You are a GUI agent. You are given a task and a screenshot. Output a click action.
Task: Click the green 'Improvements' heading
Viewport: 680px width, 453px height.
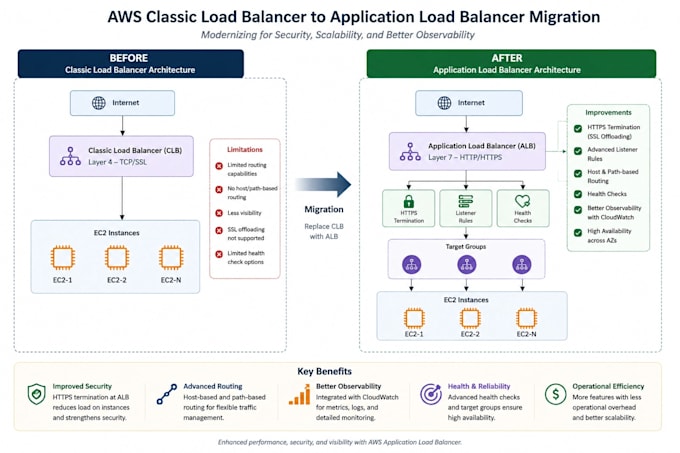pyautogui.click(x=608, y=112)
